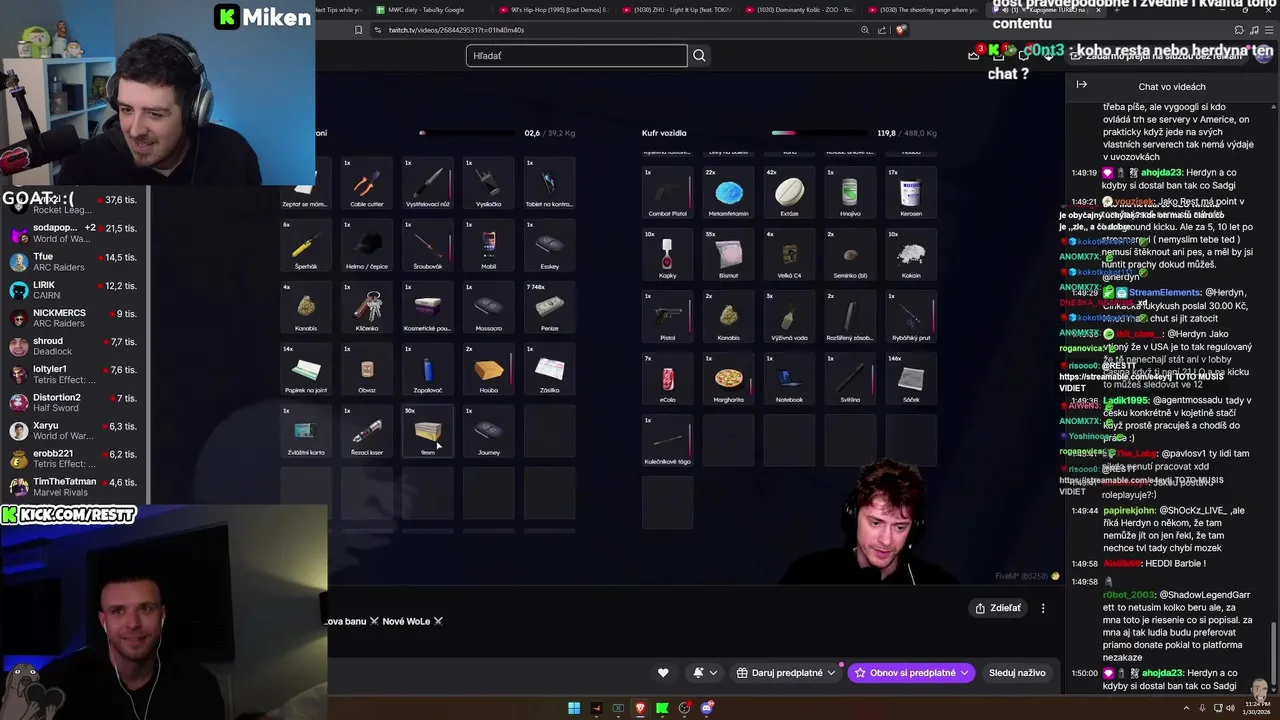Select the Rybářský prut in trunk

click(x=911, y=316)
